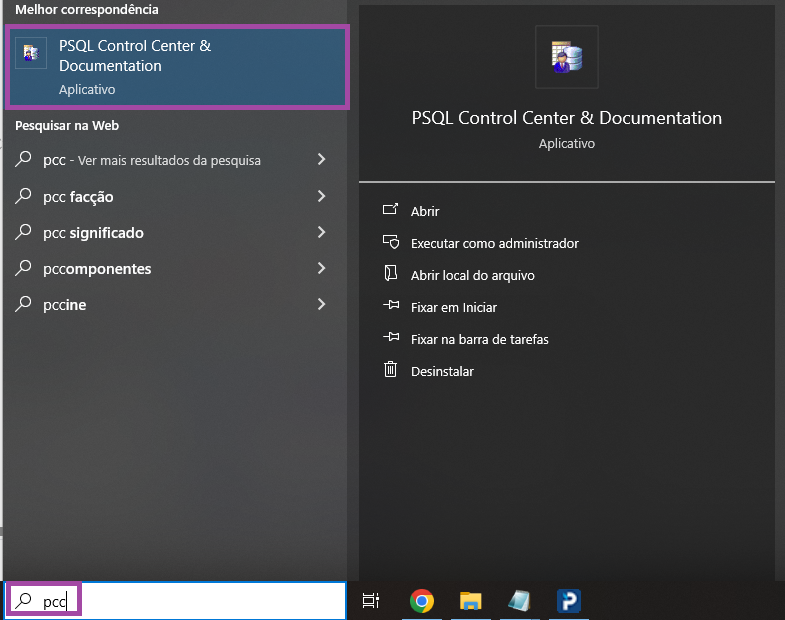785x620 pixels.
Task: Open Google Chrome from the taskbar
Action: 422,600
